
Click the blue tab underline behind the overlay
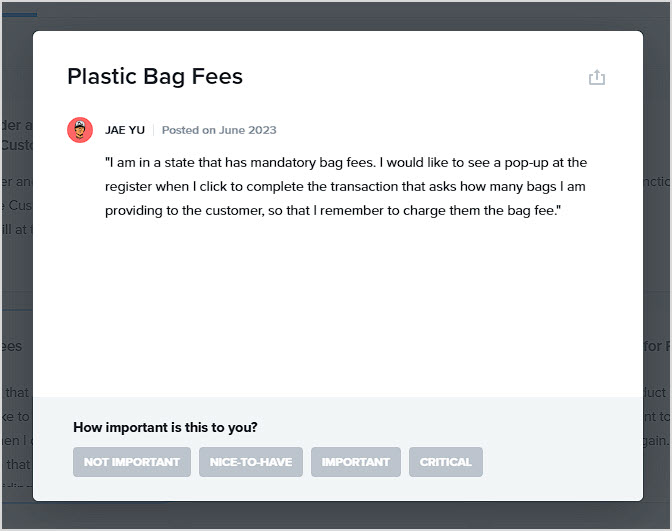pos(20,15)
